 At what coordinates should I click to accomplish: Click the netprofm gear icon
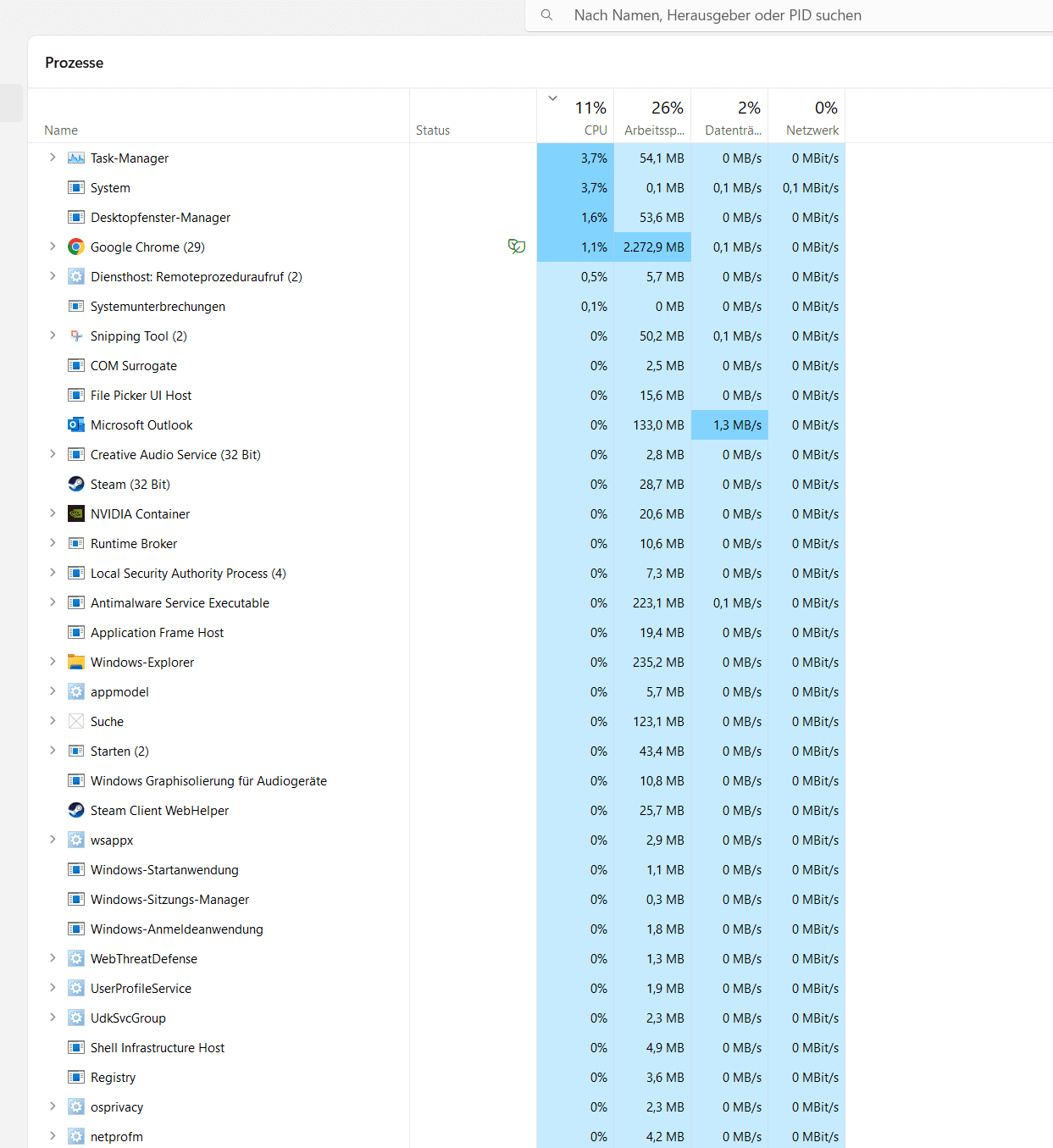(x=76, y=1137)
